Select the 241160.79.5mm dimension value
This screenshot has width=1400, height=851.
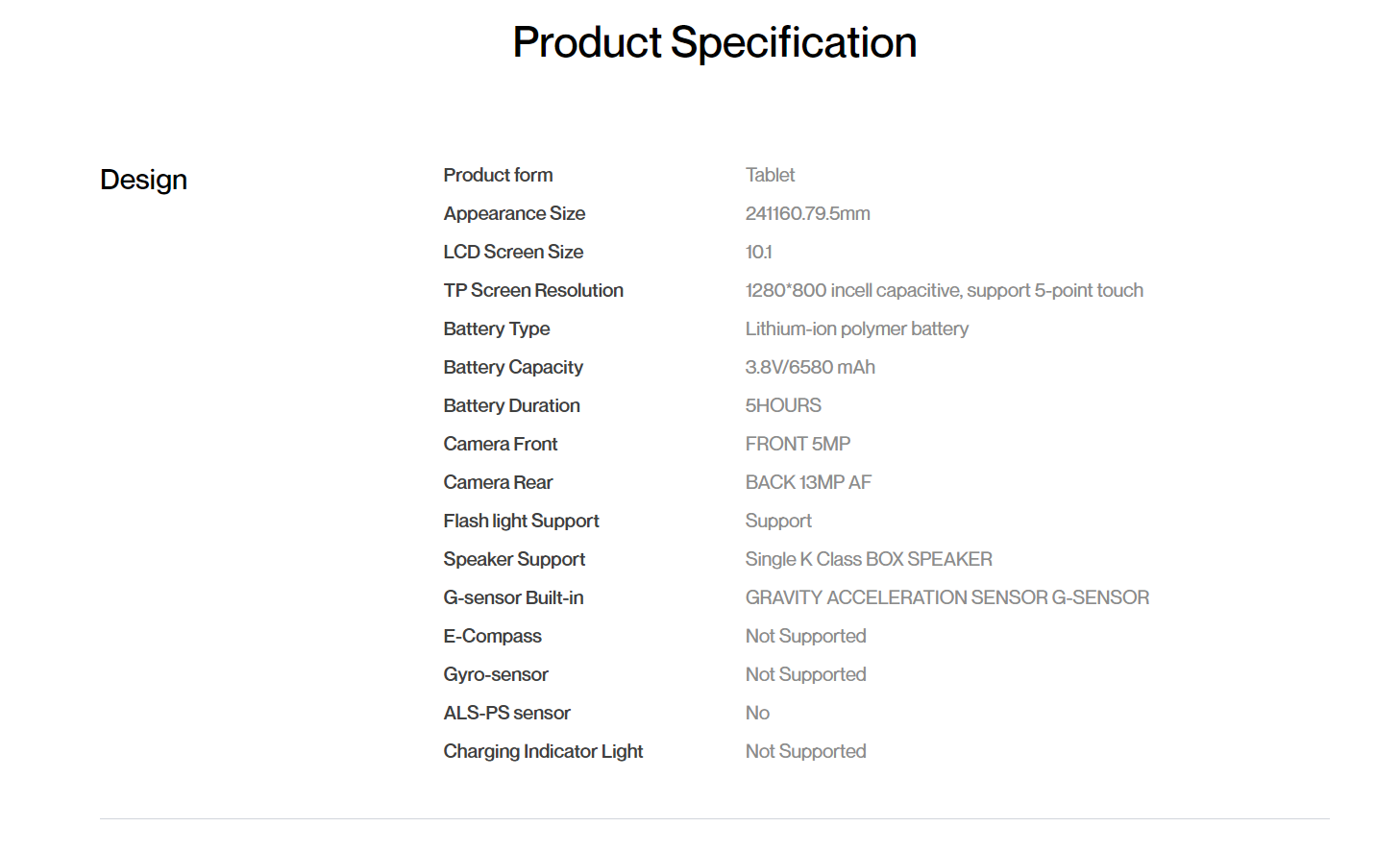(807, 213)
